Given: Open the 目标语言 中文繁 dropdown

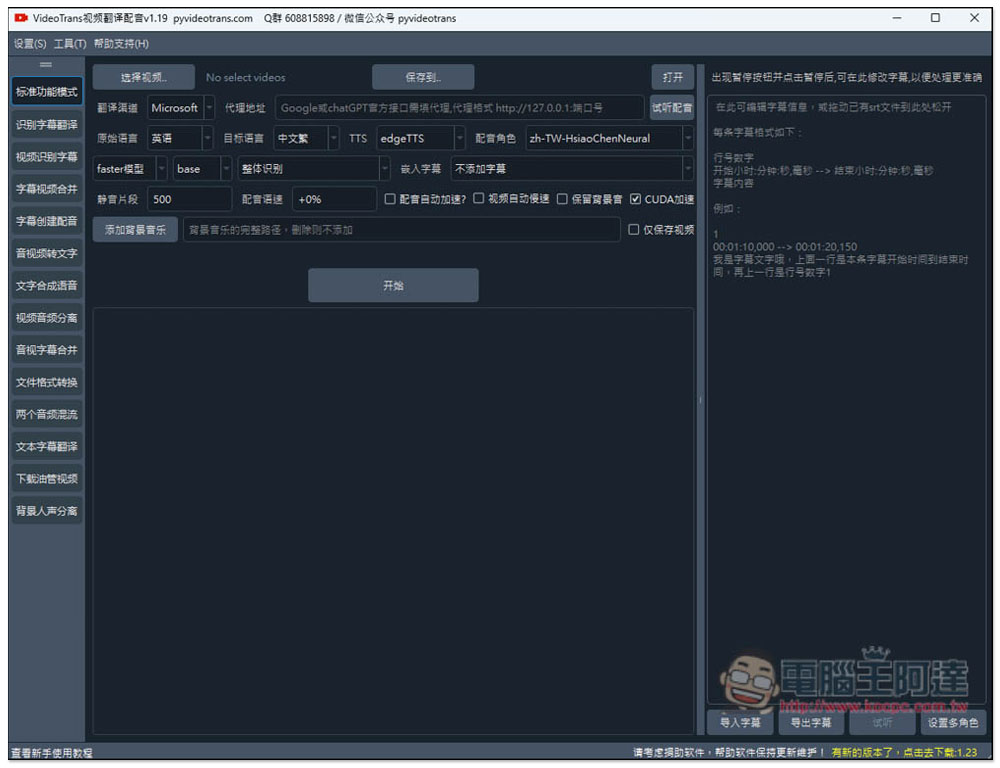Looking at the screenshot, I should (x=306, y=138).
